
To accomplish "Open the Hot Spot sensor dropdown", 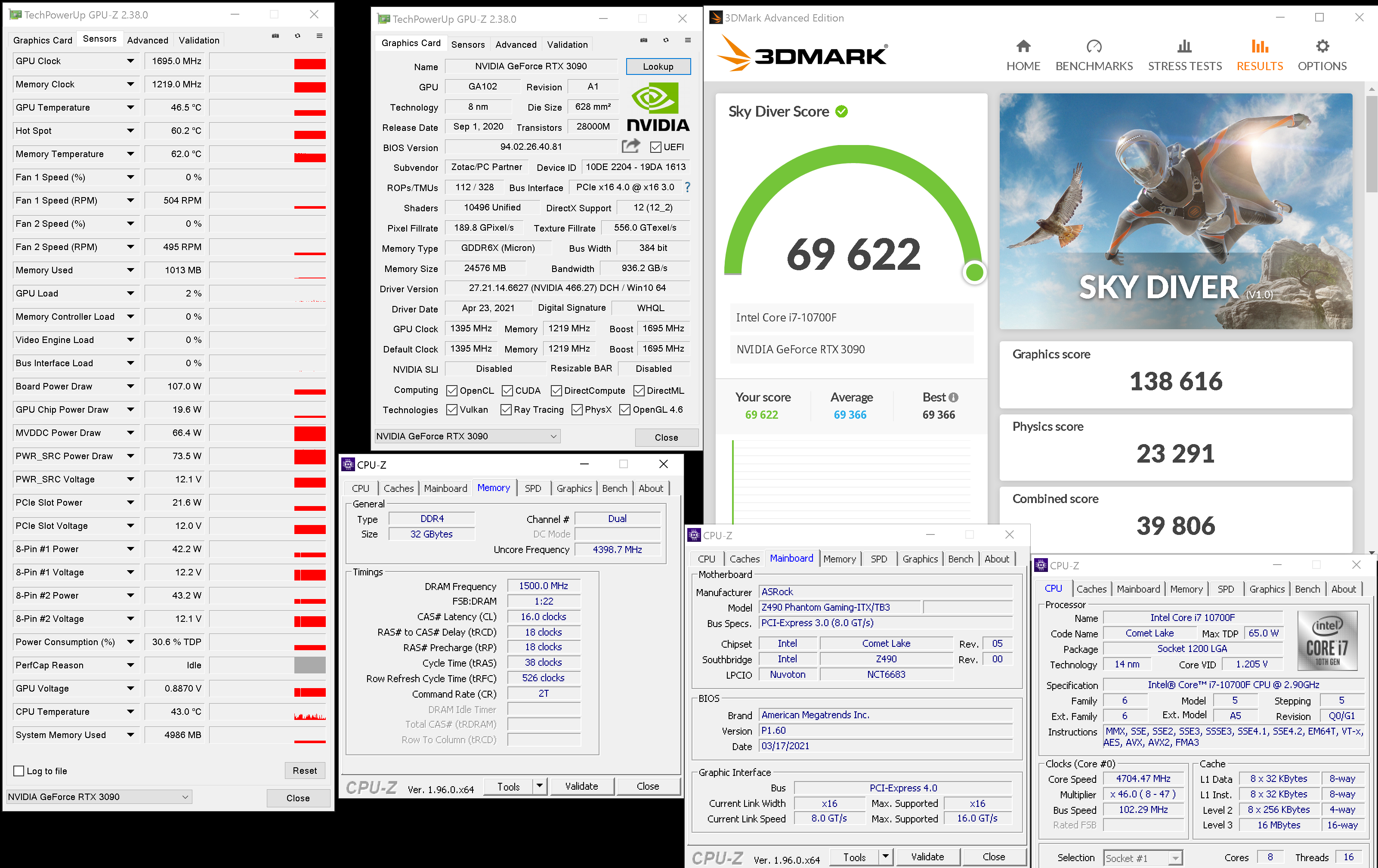I will tap(130, 130).
